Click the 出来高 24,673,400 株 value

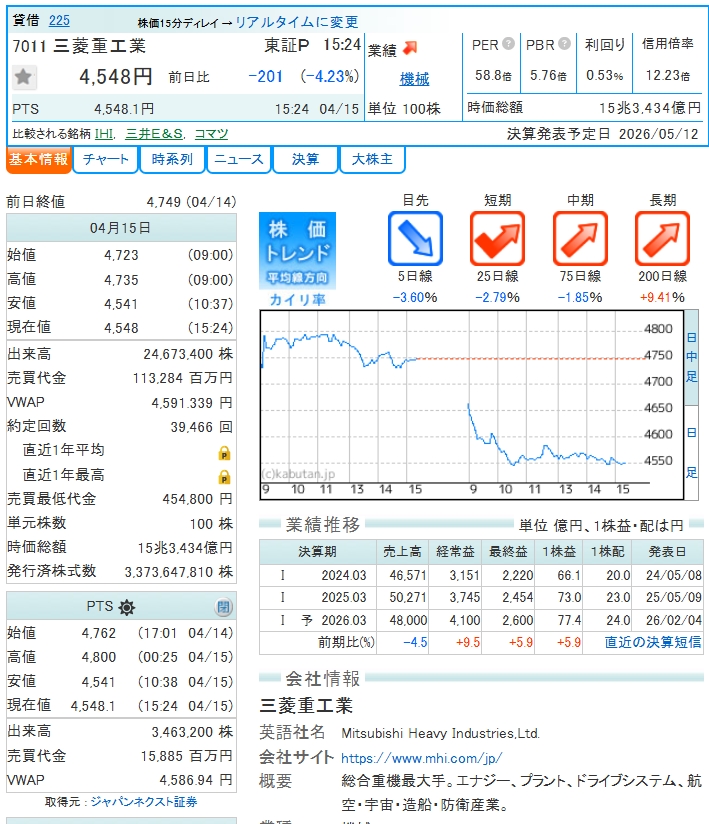[x=188, y=354]
